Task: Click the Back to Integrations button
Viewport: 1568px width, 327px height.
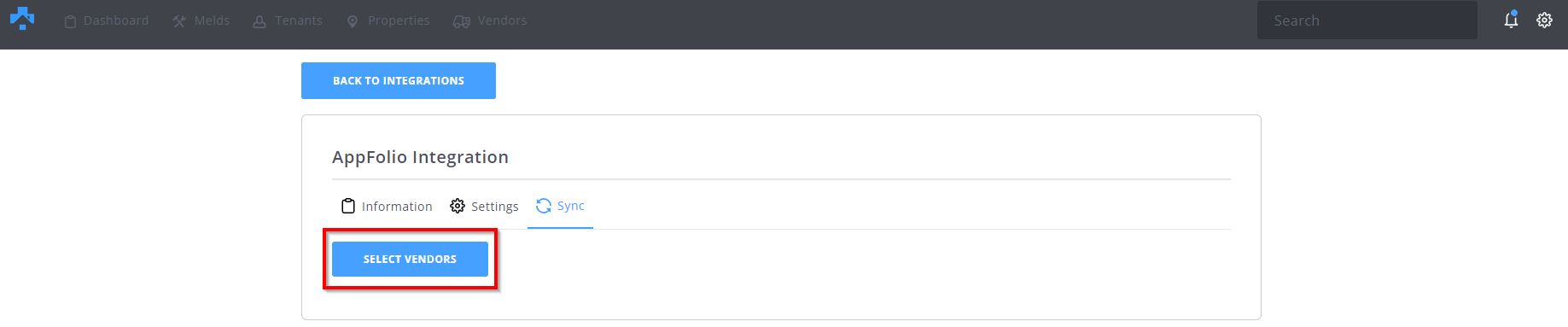Action: tap(399, 80)
